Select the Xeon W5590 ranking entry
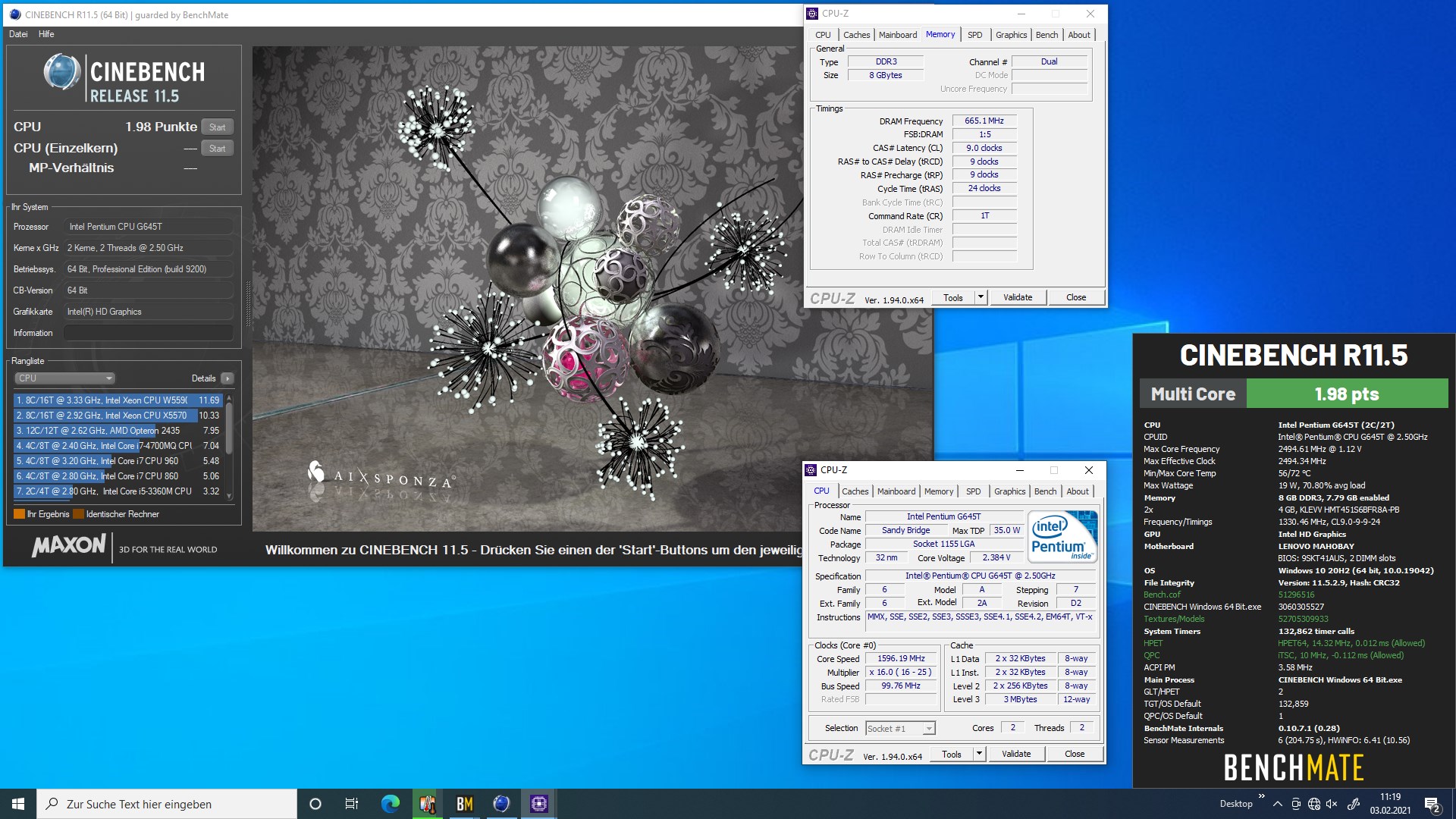The width and height of the screenshot is (1456, 819). [x=118, y=400]
